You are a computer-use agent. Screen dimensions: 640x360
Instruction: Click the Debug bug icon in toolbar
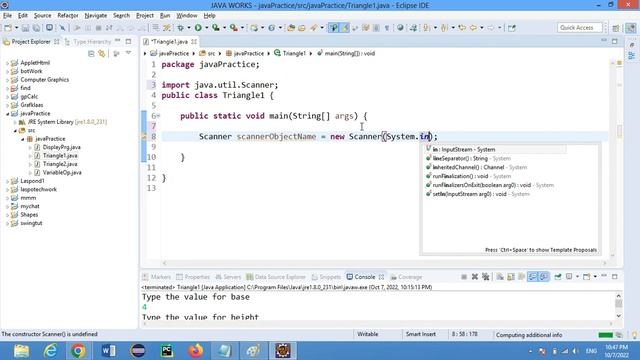click(x=180, y=28)
